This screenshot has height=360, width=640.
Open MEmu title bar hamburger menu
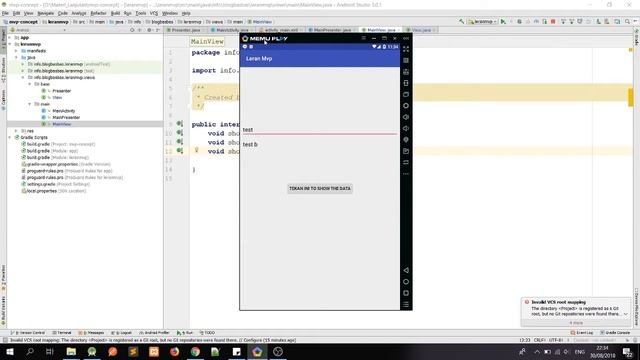(363, 38)
